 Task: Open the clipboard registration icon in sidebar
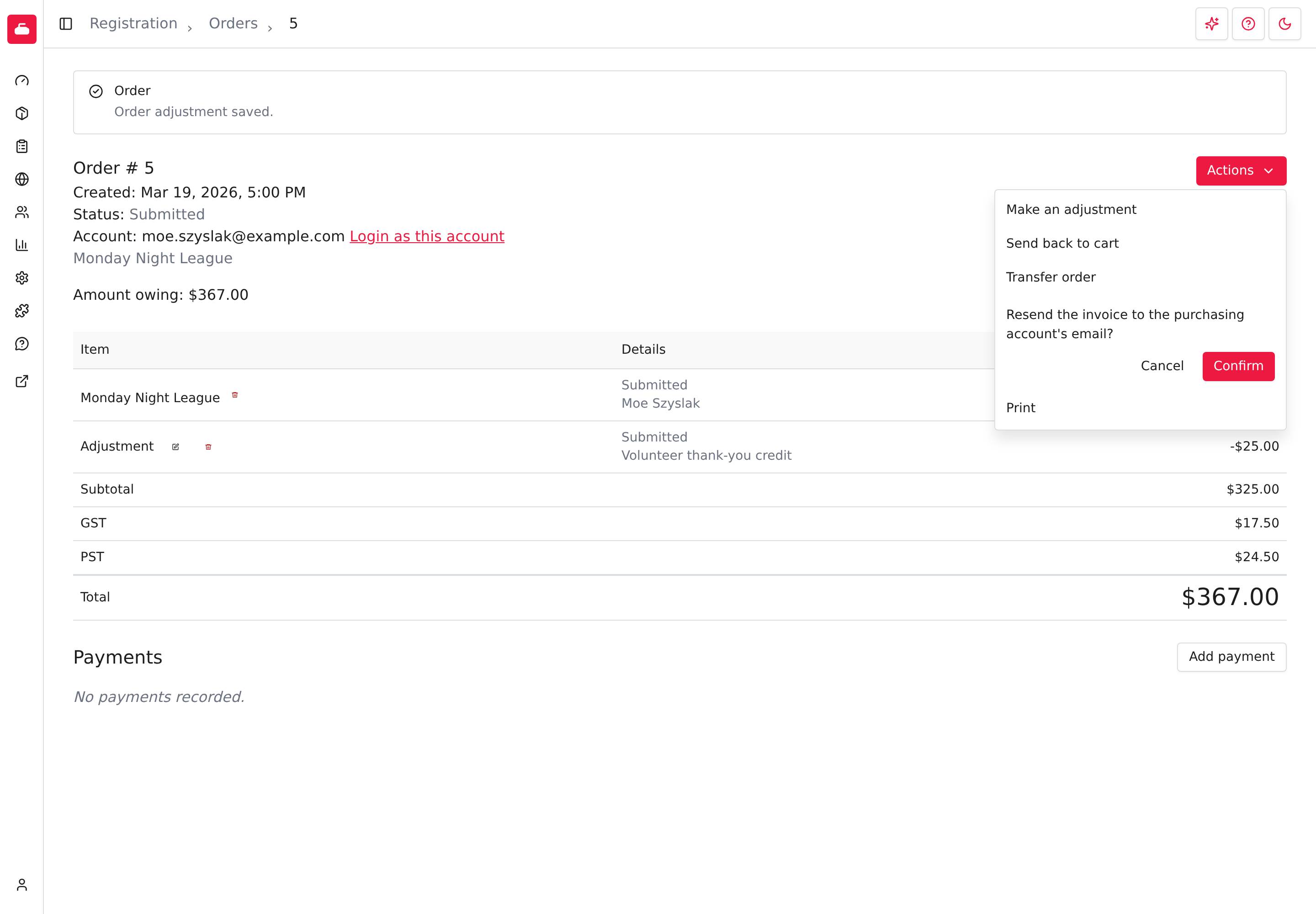pos(22,147)
